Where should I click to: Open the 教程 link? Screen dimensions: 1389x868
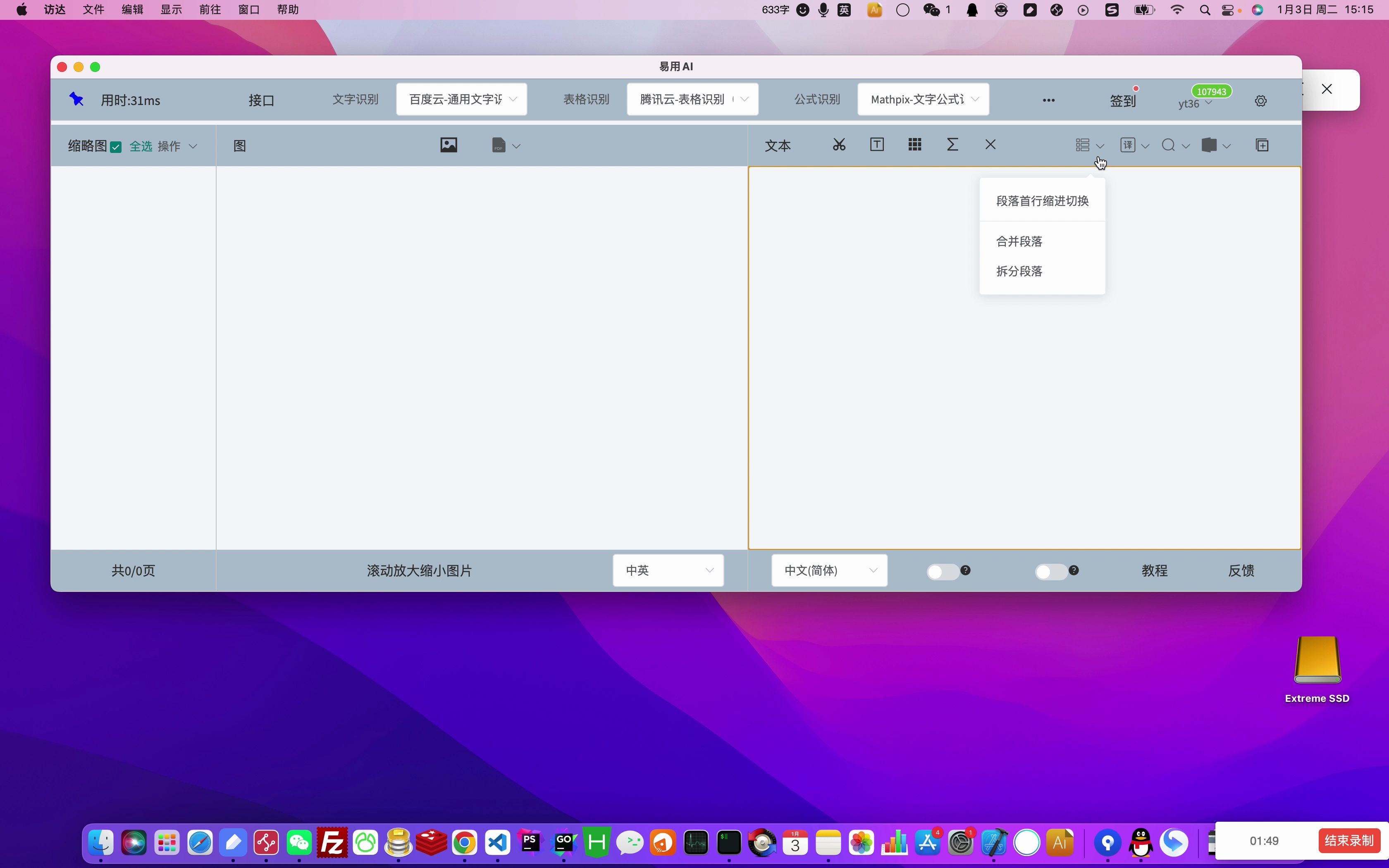[1154, 571]
